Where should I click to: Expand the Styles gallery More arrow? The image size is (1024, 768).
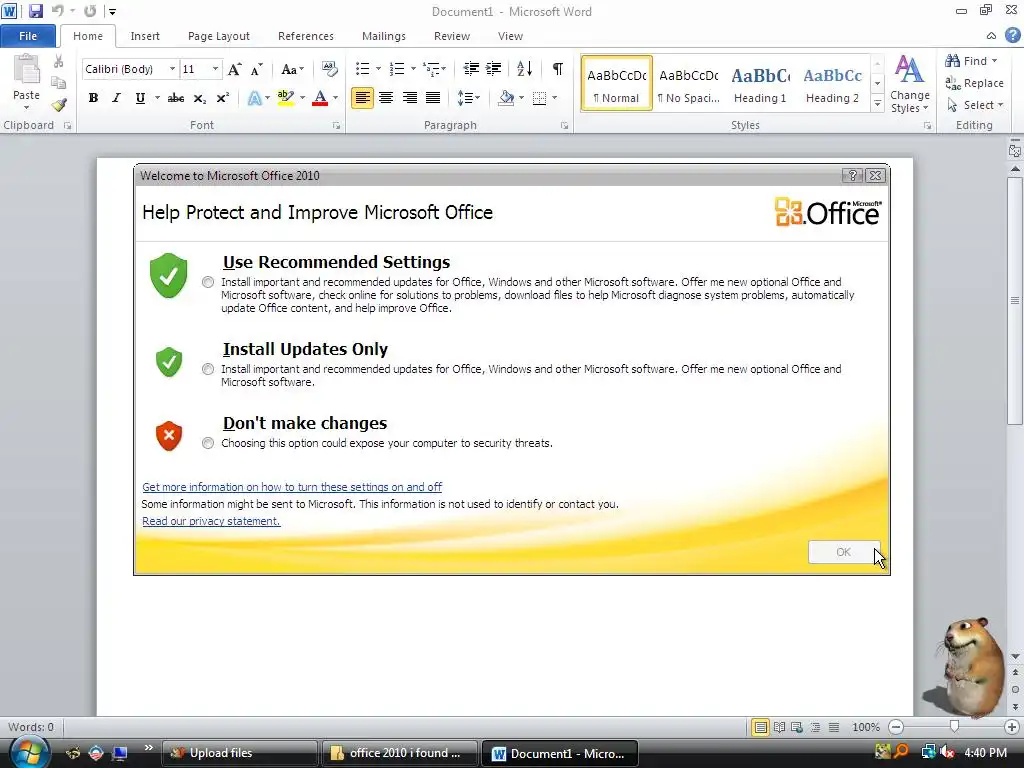(x=878, y=104)
